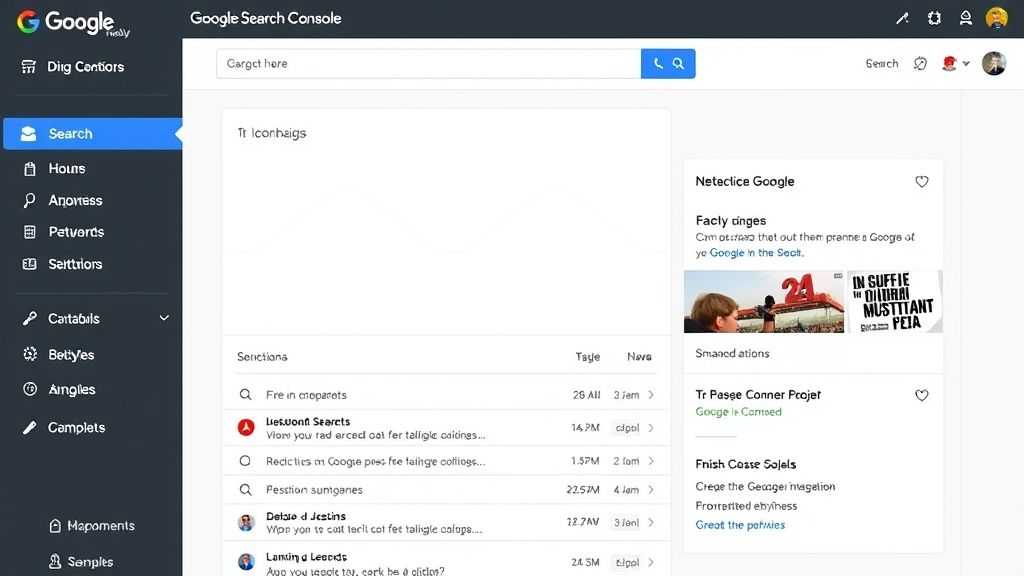Click the Fnish Coase Sojels heading
Screen dimensions: 1024x576
point(746,464)
